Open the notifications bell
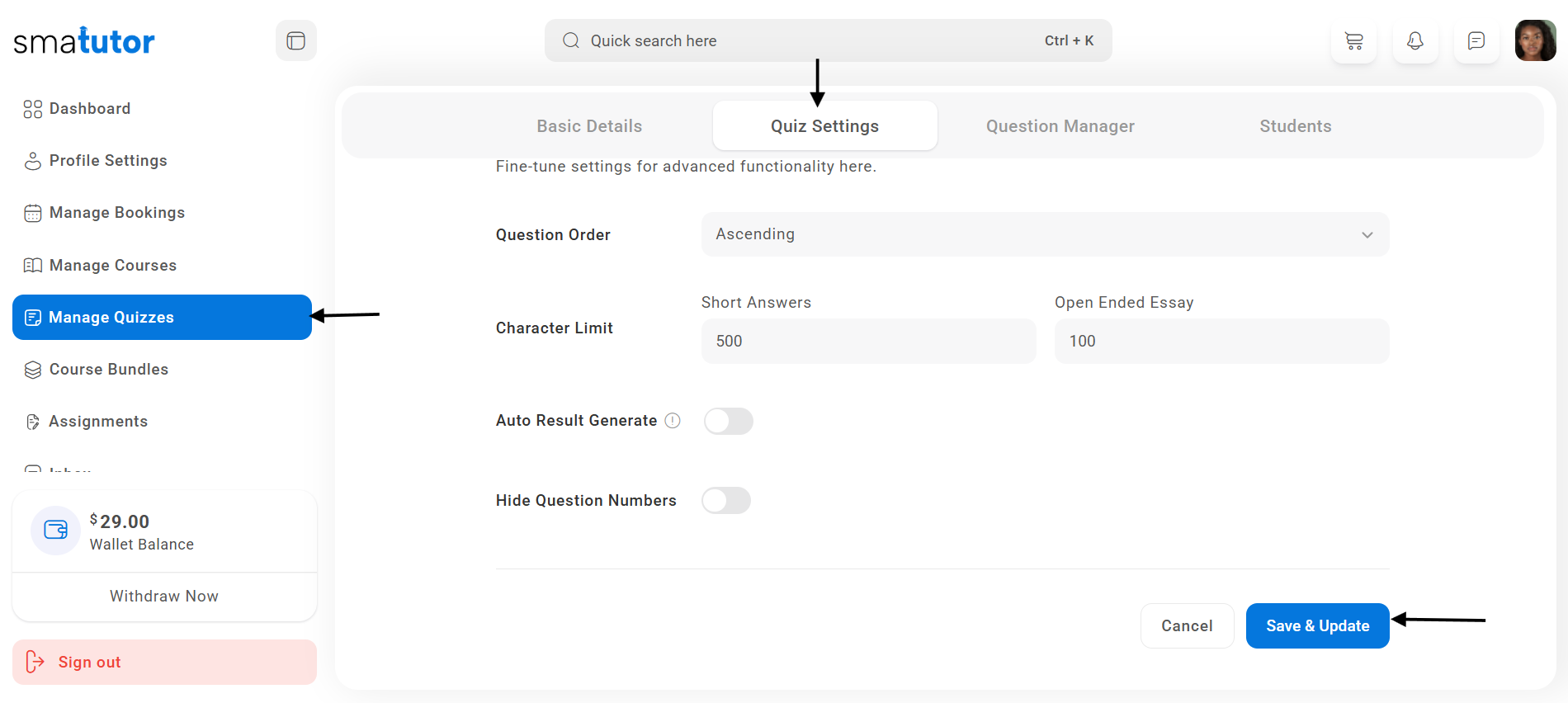Image resolution: width=1568 pixels, height=703 pixels. (x=1415, y=41)
